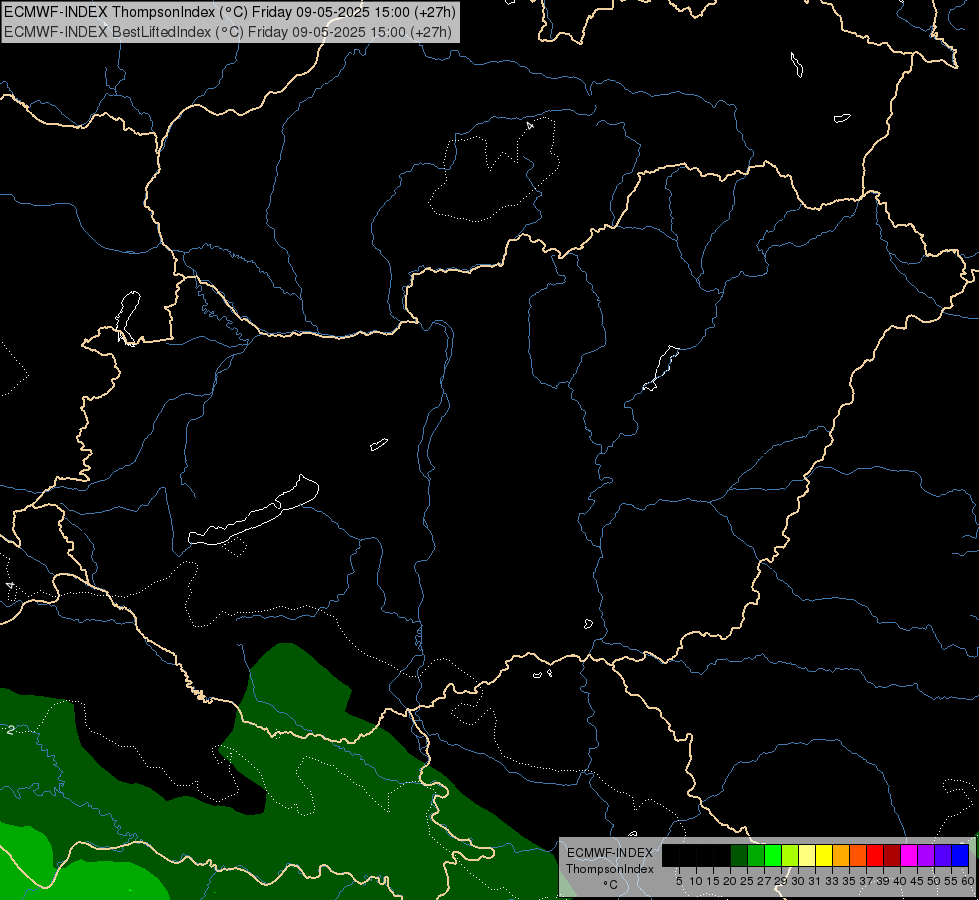Click the contour label 2 at left edge

click(x=11, y=729)
